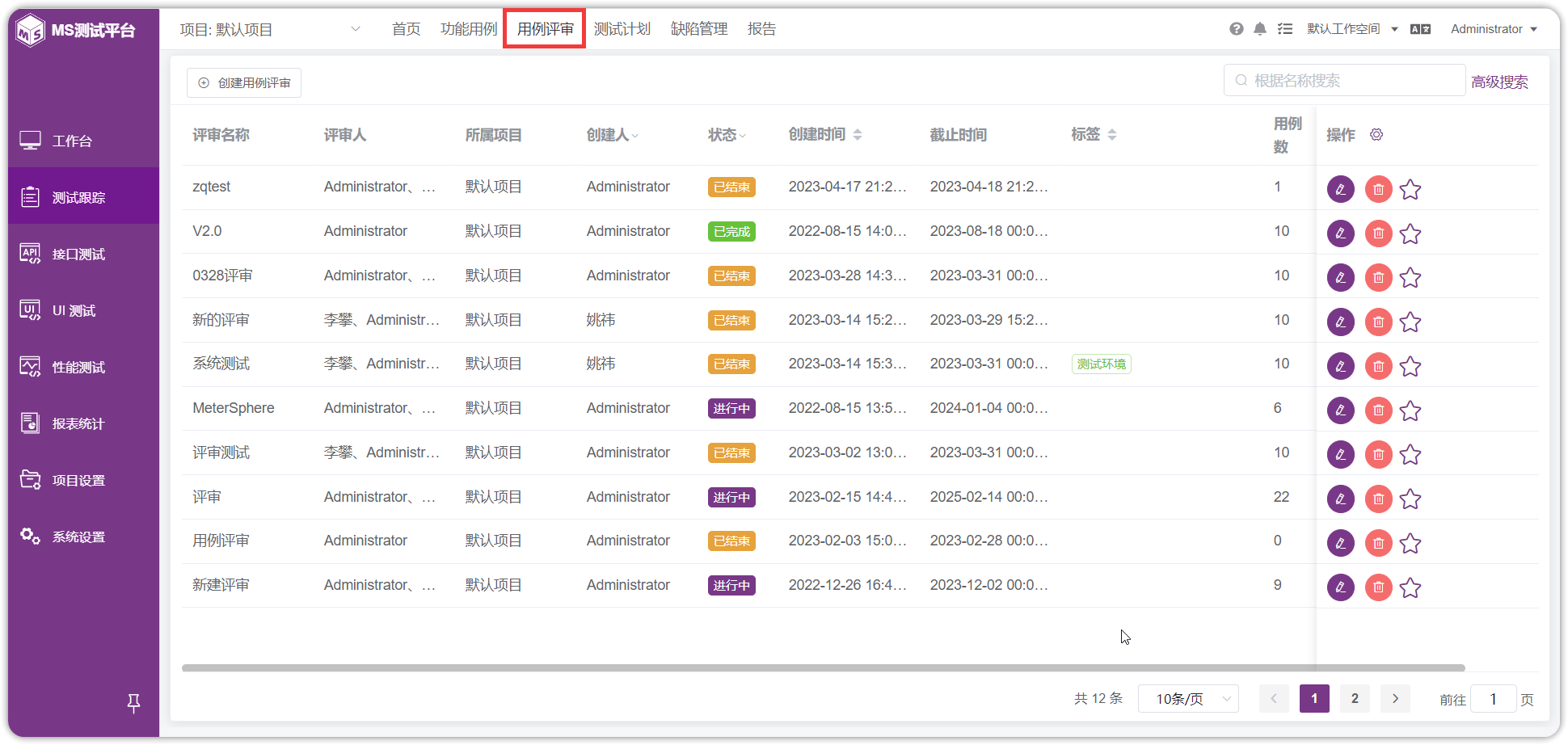This screenshot has height=745, width=1568.
Task: Edit the 评审测试 review
Action: click(1340, 454)
